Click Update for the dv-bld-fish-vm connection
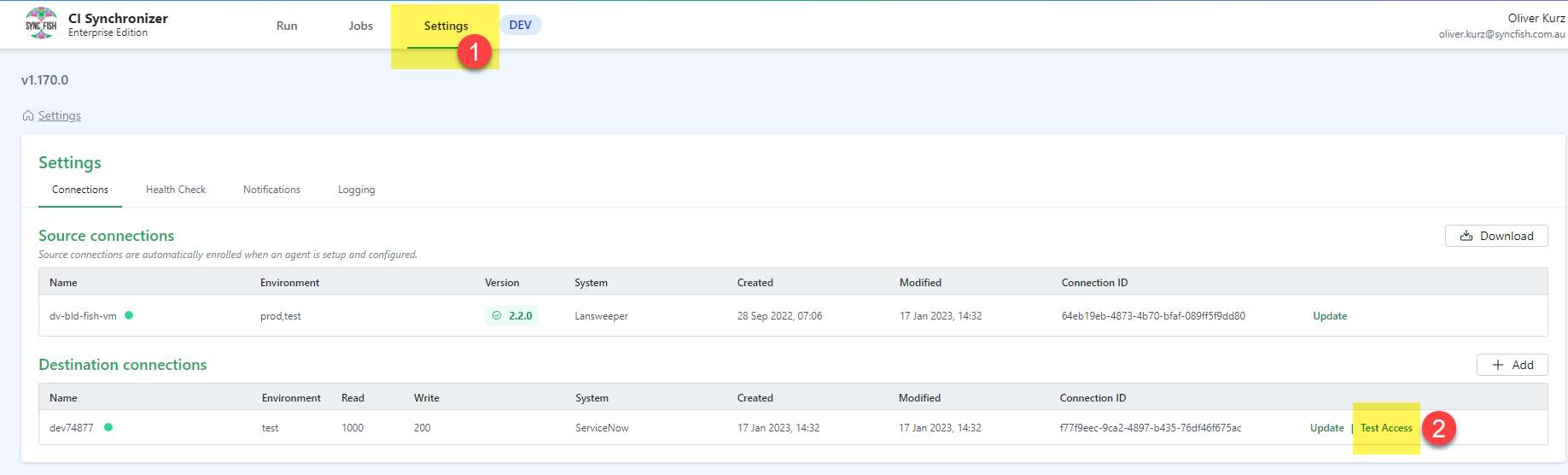The image size is (1568, 475). coord(1330,315)
